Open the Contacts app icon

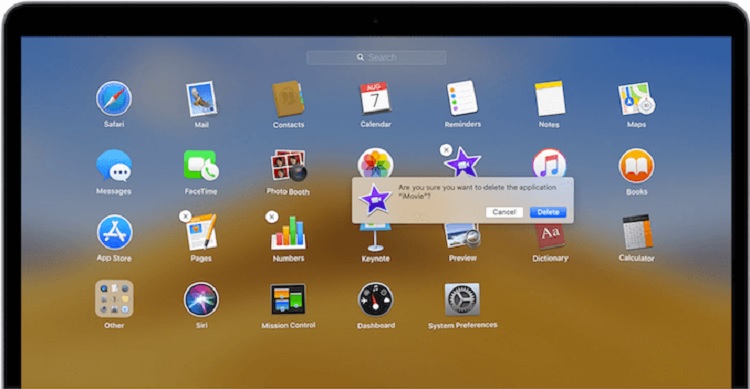288,99
